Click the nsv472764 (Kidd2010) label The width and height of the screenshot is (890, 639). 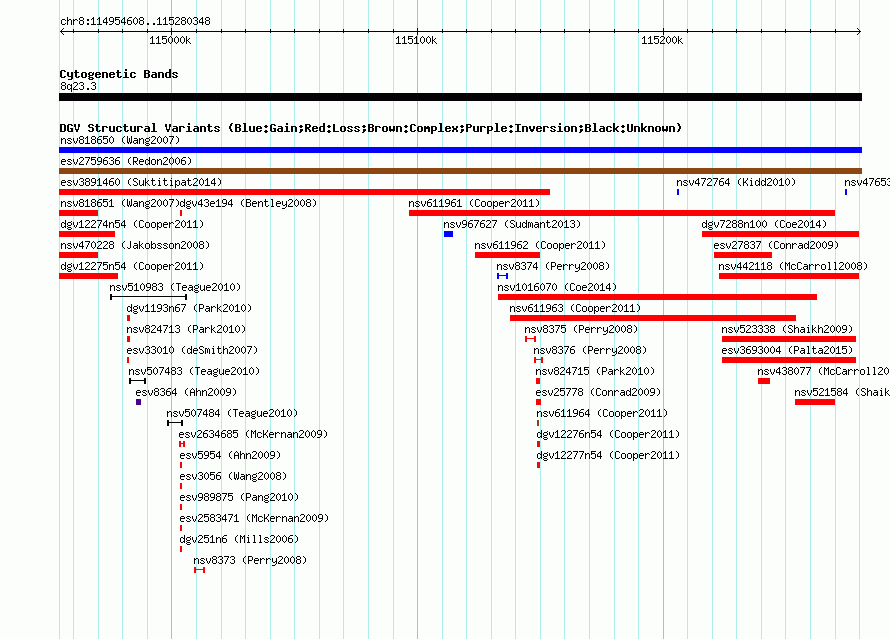(x=736, y=182)
